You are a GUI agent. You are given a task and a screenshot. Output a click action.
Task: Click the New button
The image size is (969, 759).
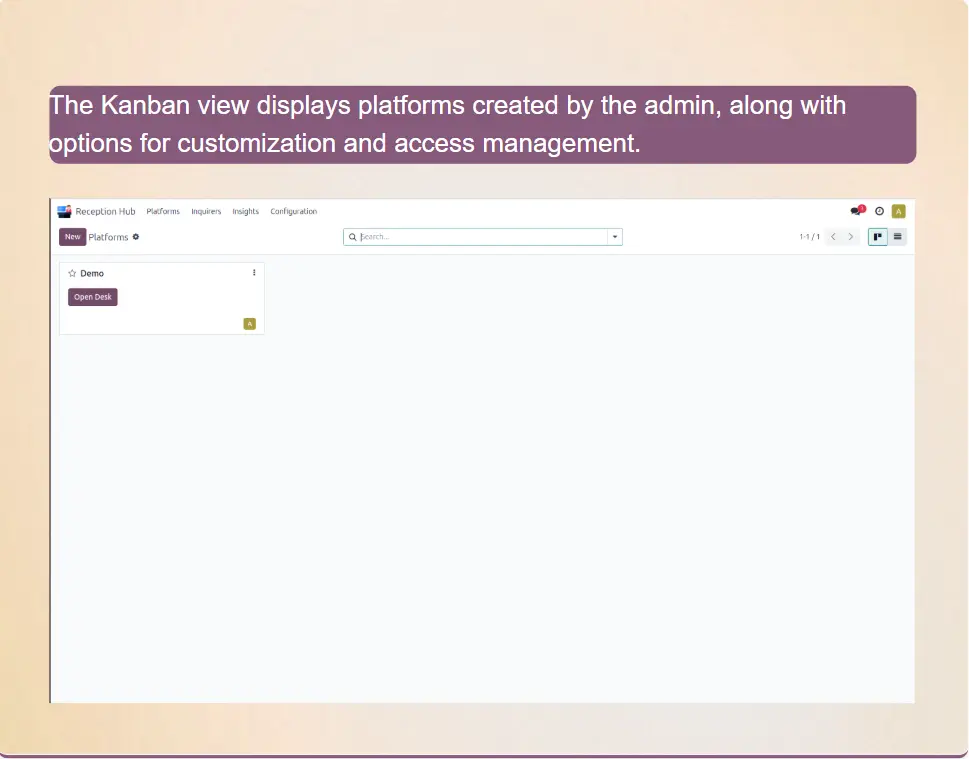pos(72,237)
